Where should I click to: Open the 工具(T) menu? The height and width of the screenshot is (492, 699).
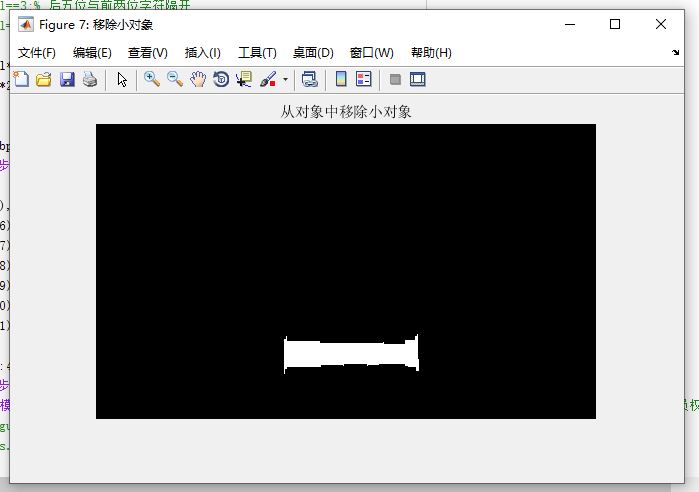[x=257, y=53]
